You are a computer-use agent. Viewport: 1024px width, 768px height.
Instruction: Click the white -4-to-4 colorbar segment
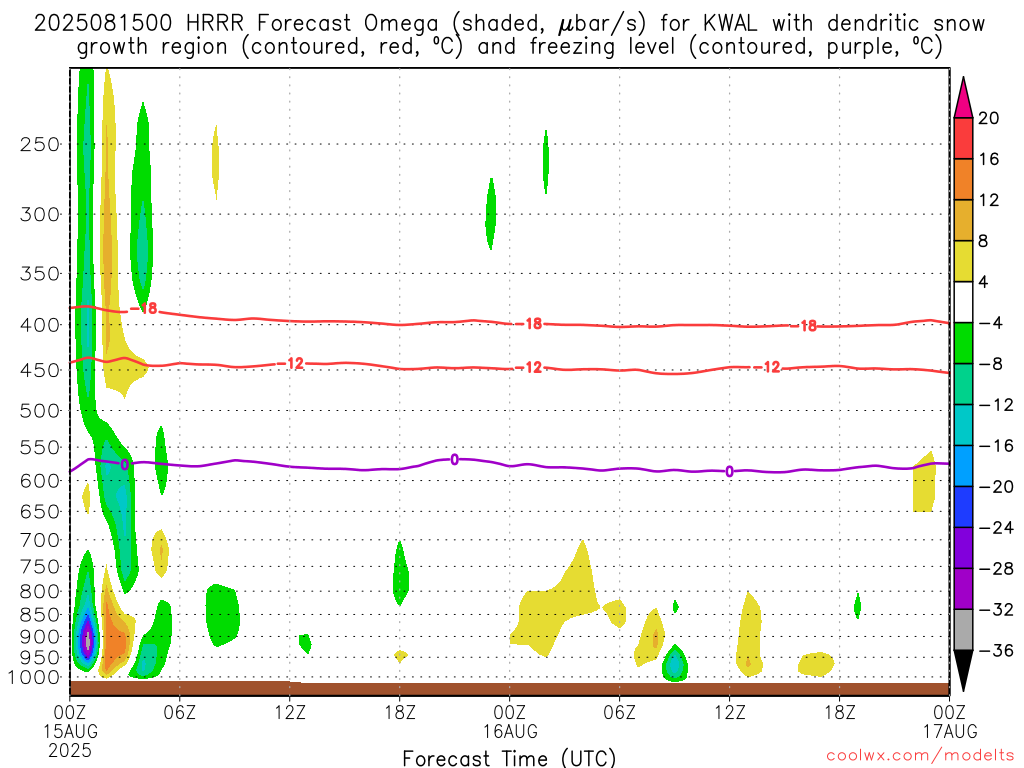963,302
